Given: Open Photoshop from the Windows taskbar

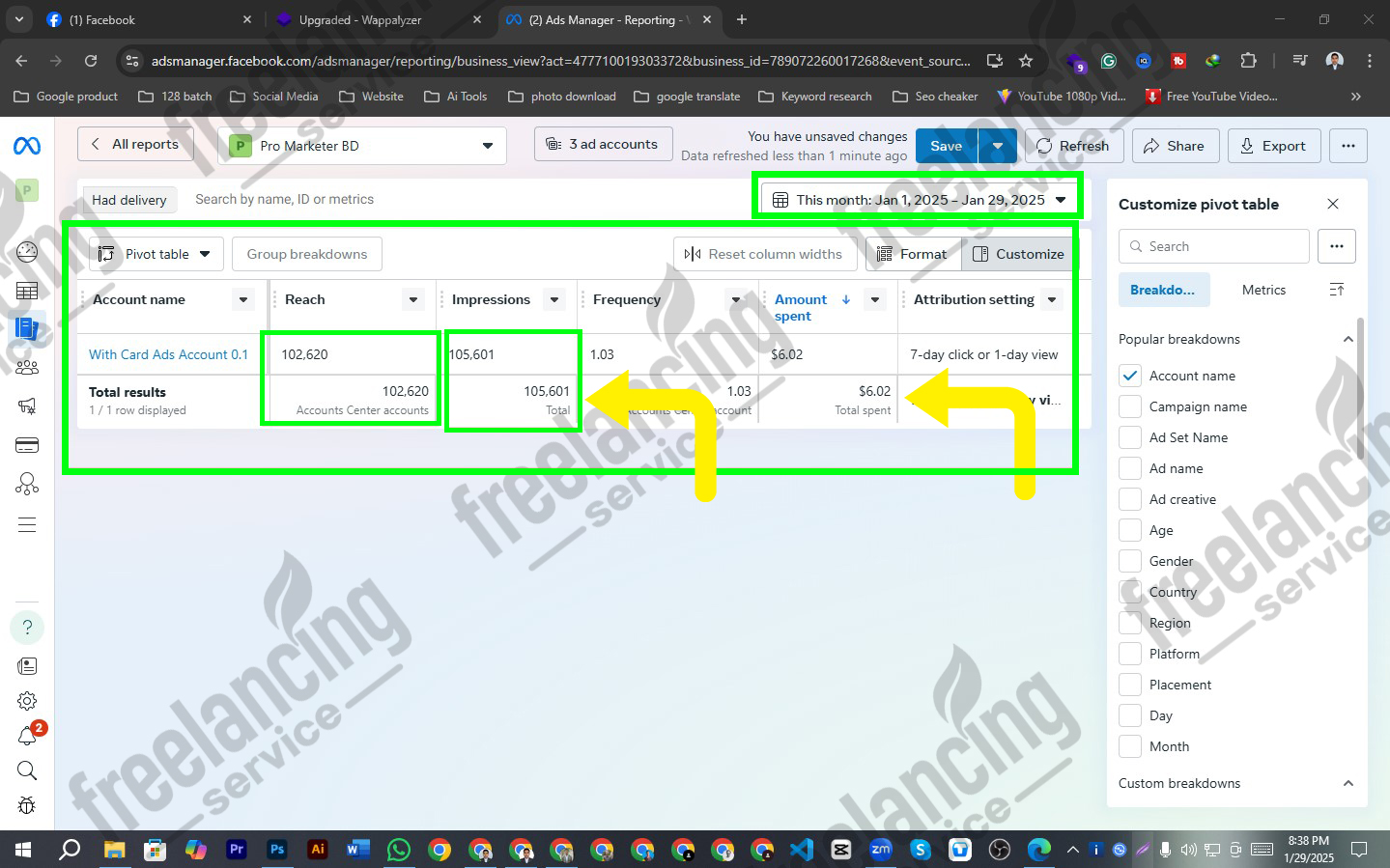Looking at the screenshot, I should point(277,850).
